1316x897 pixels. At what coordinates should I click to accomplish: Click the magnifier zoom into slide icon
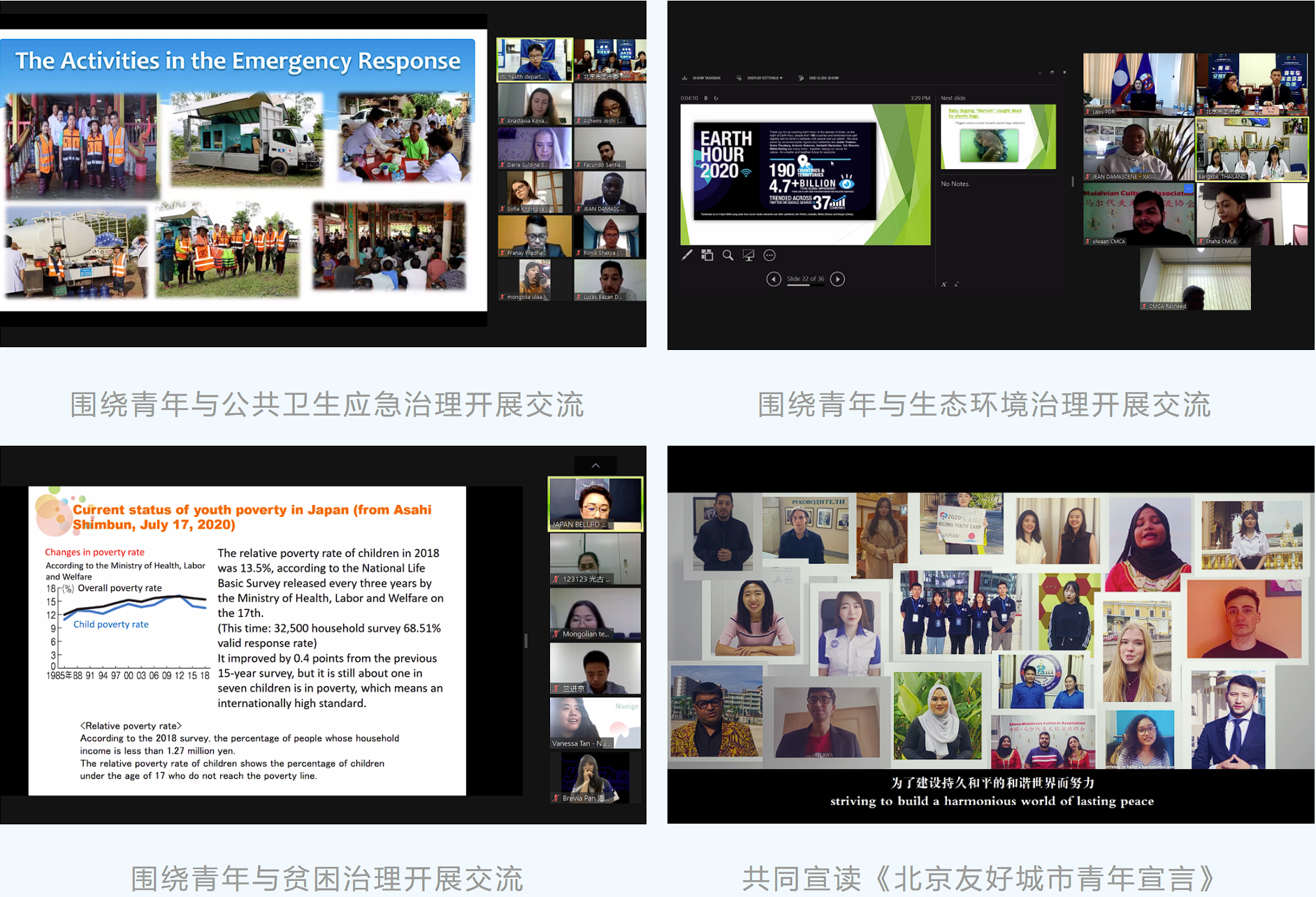[728, 256]
